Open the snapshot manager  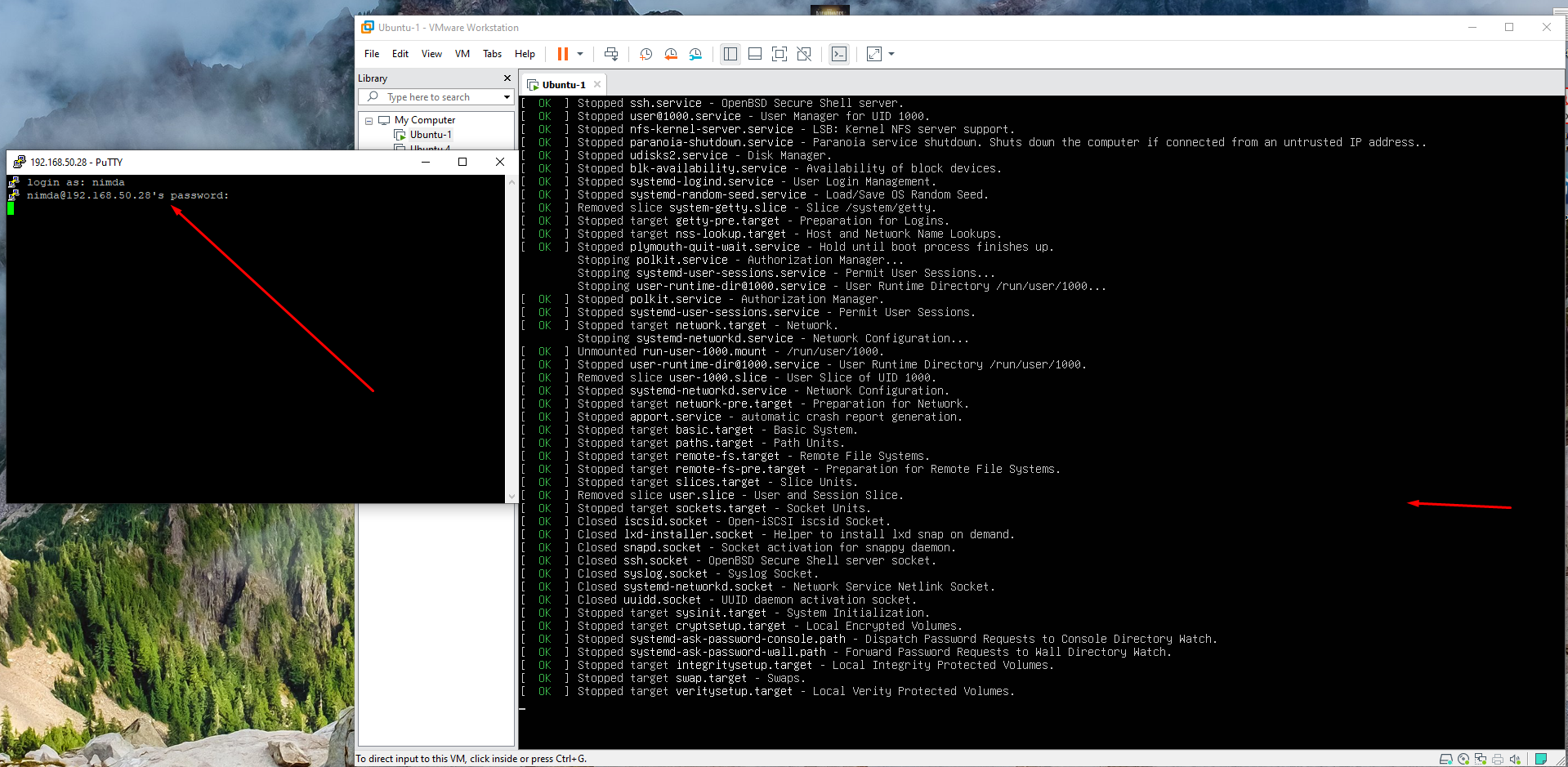(x=695, y=54)
